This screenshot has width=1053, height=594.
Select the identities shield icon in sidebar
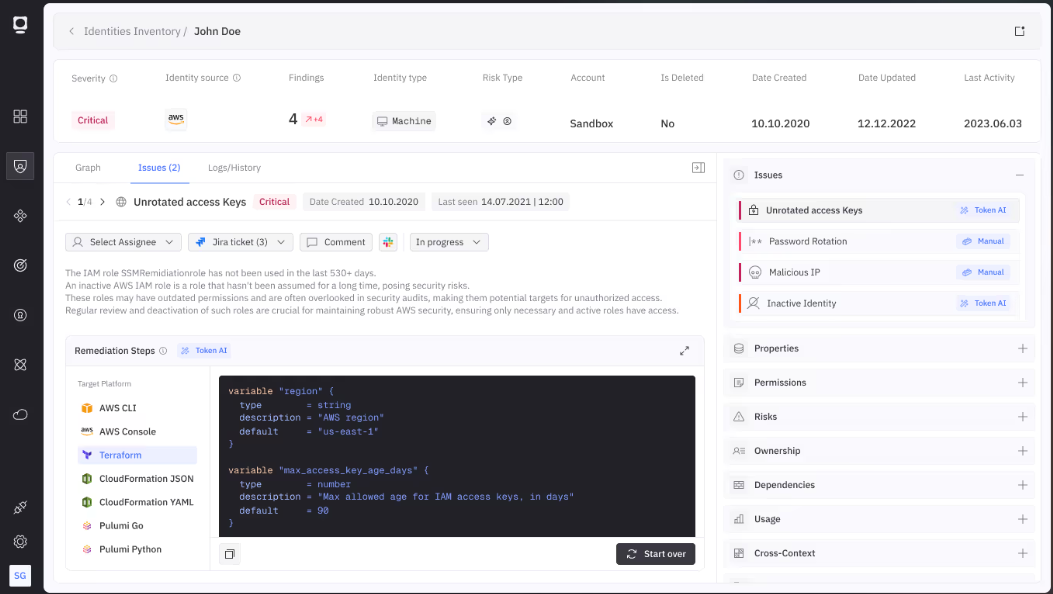20,166
